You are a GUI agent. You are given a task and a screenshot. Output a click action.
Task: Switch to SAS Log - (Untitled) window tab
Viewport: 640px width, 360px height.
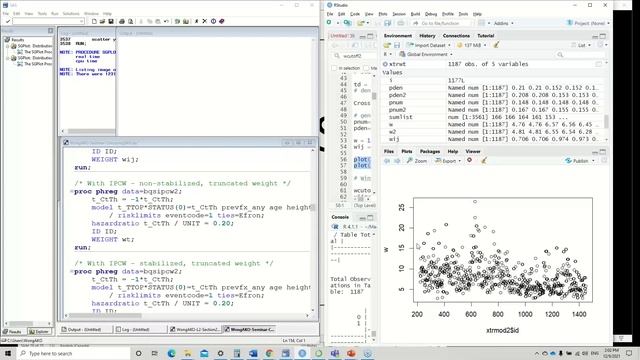click(140, 329)
